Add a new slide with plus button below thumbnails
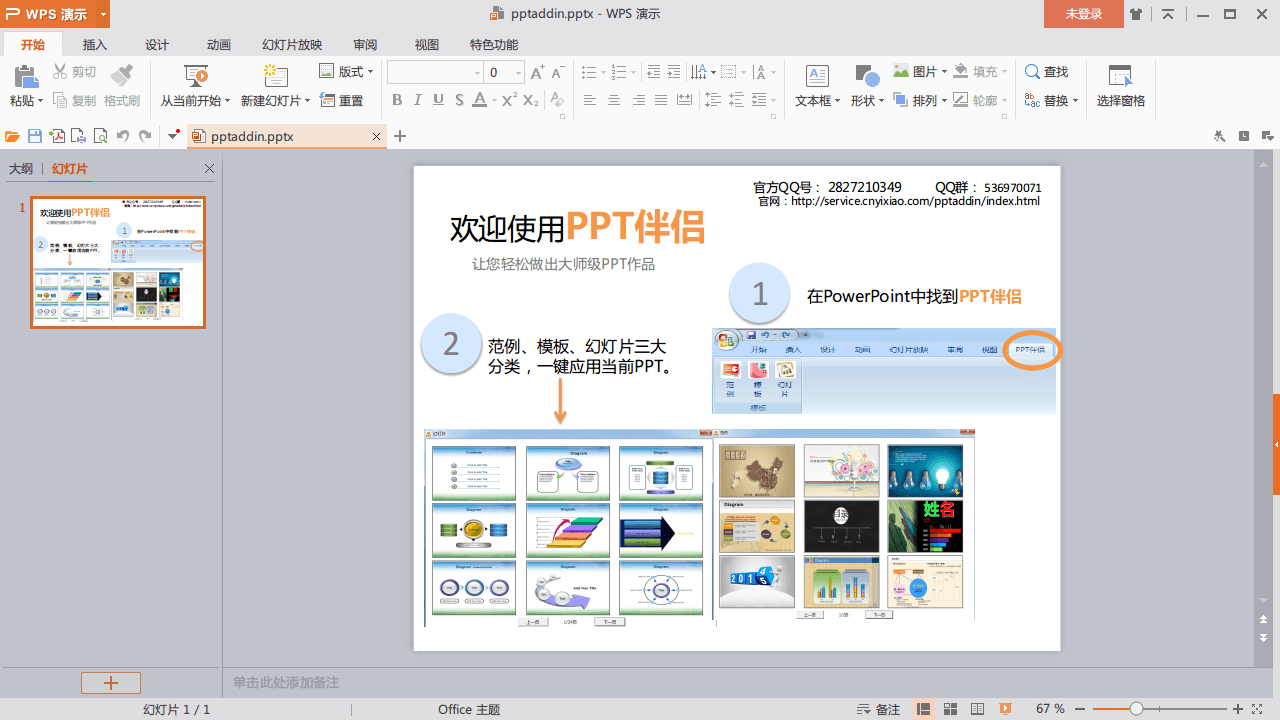This screenshot has height=720, width=1280. point(111,683)
